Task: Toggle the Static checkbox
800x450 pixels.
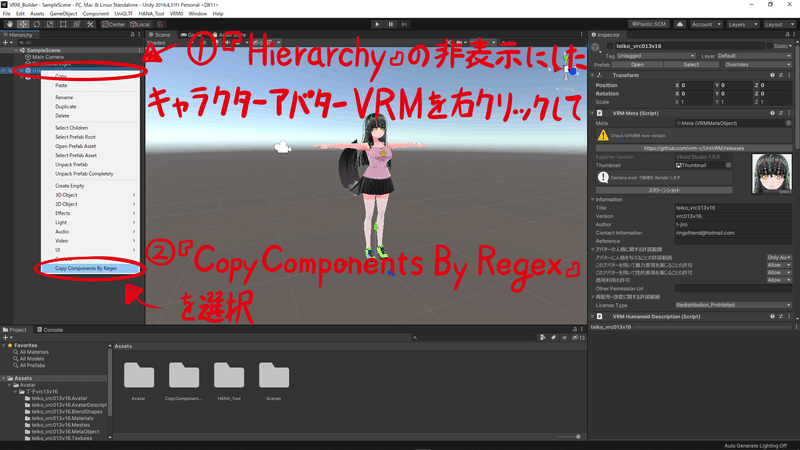Action: [770, 46]
